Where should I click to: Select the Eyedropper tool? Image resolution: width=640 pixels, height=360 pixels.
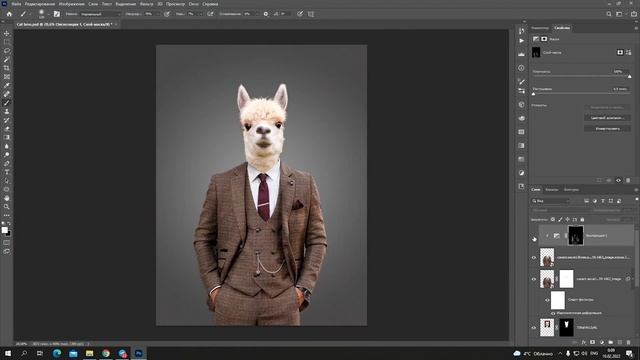[x=7, y=85]
